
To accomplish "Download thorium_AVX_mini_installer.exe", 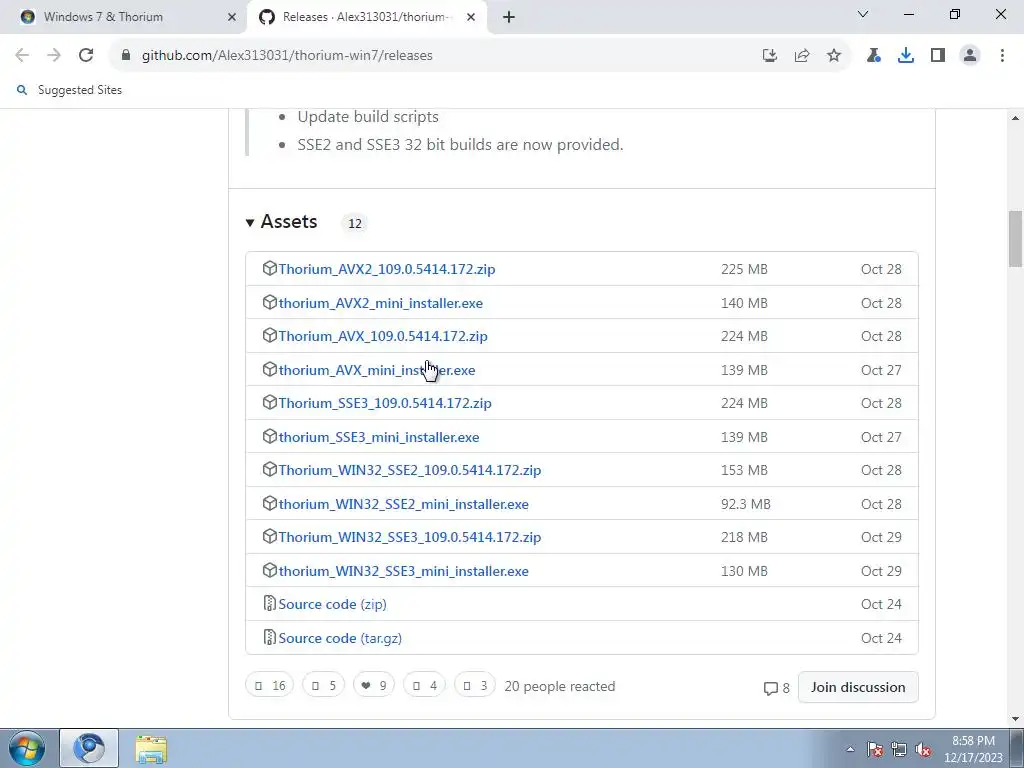I will [x=377, y=370].
